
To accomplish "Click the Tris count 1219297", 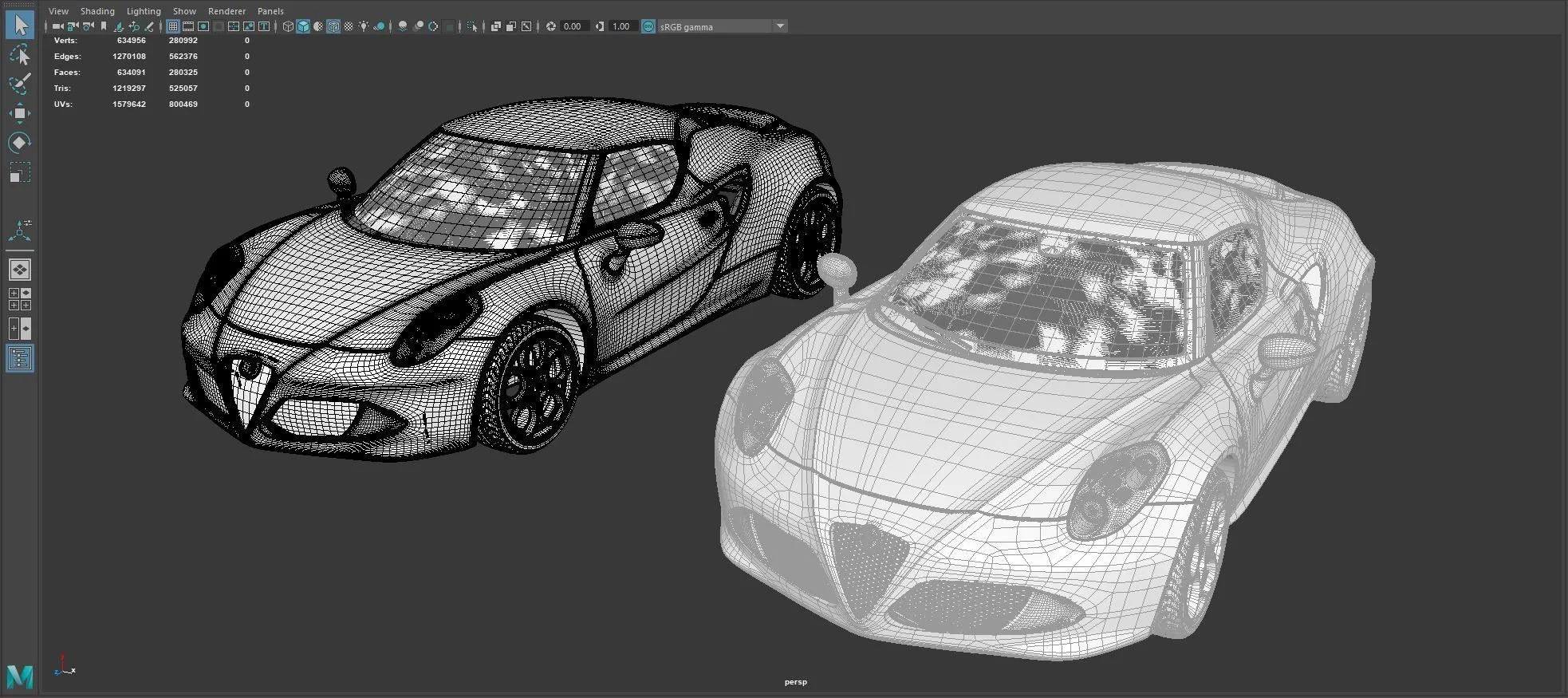I will coord(128,88).
